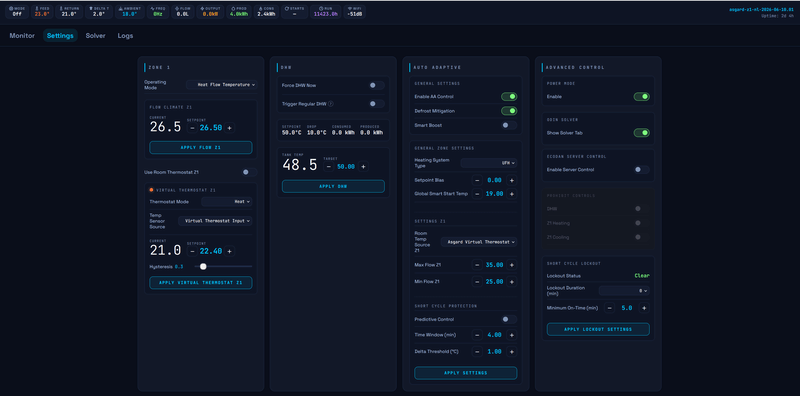800x396 pixels.
Task: Toggle Show Solver Tab switch
Action: [642, 133]
